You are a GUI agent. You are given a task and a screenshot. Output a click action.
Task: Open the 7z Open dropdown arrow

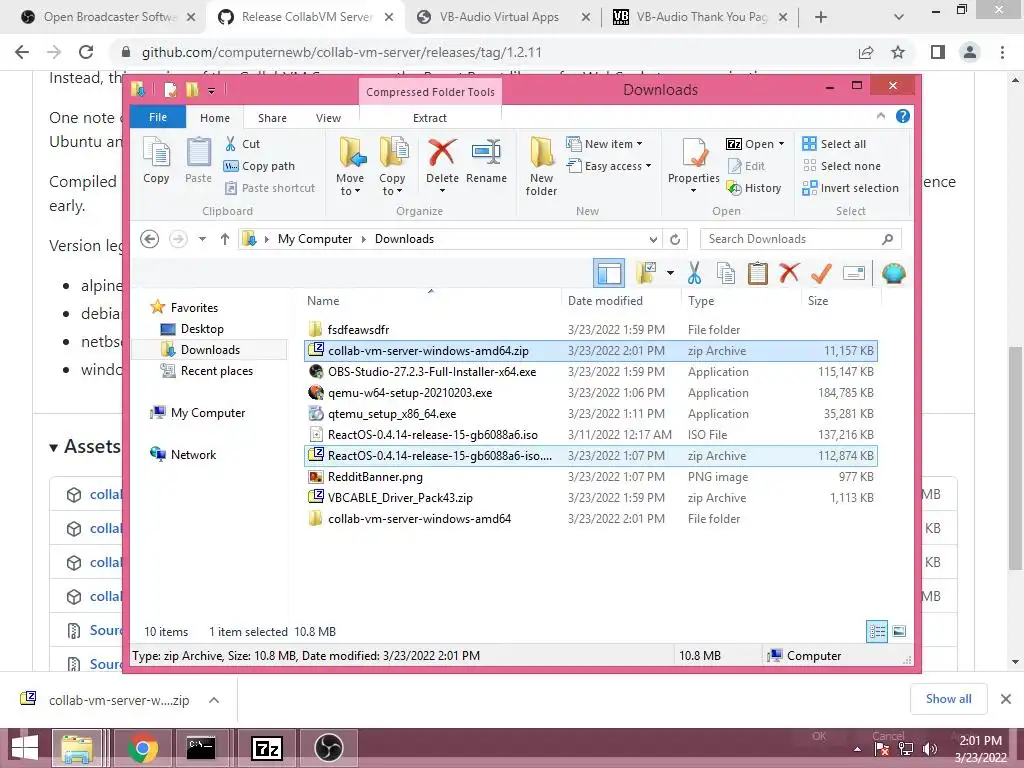click(781, 144)
